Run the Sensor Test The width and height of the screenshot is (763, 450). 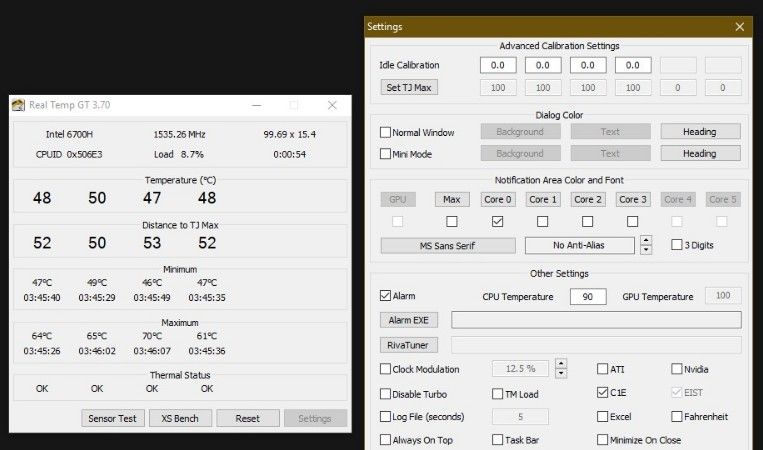pyautogui.click(x=113, y=418)
